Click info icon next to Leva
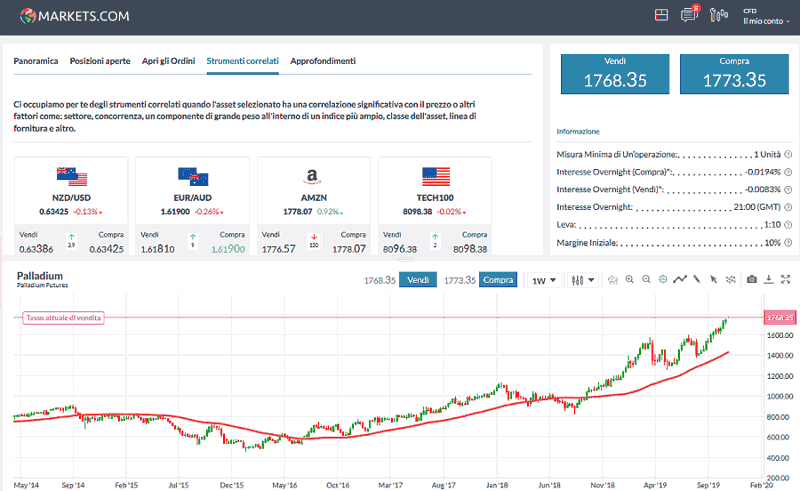800x491 pixels. (x=789, y=224)
